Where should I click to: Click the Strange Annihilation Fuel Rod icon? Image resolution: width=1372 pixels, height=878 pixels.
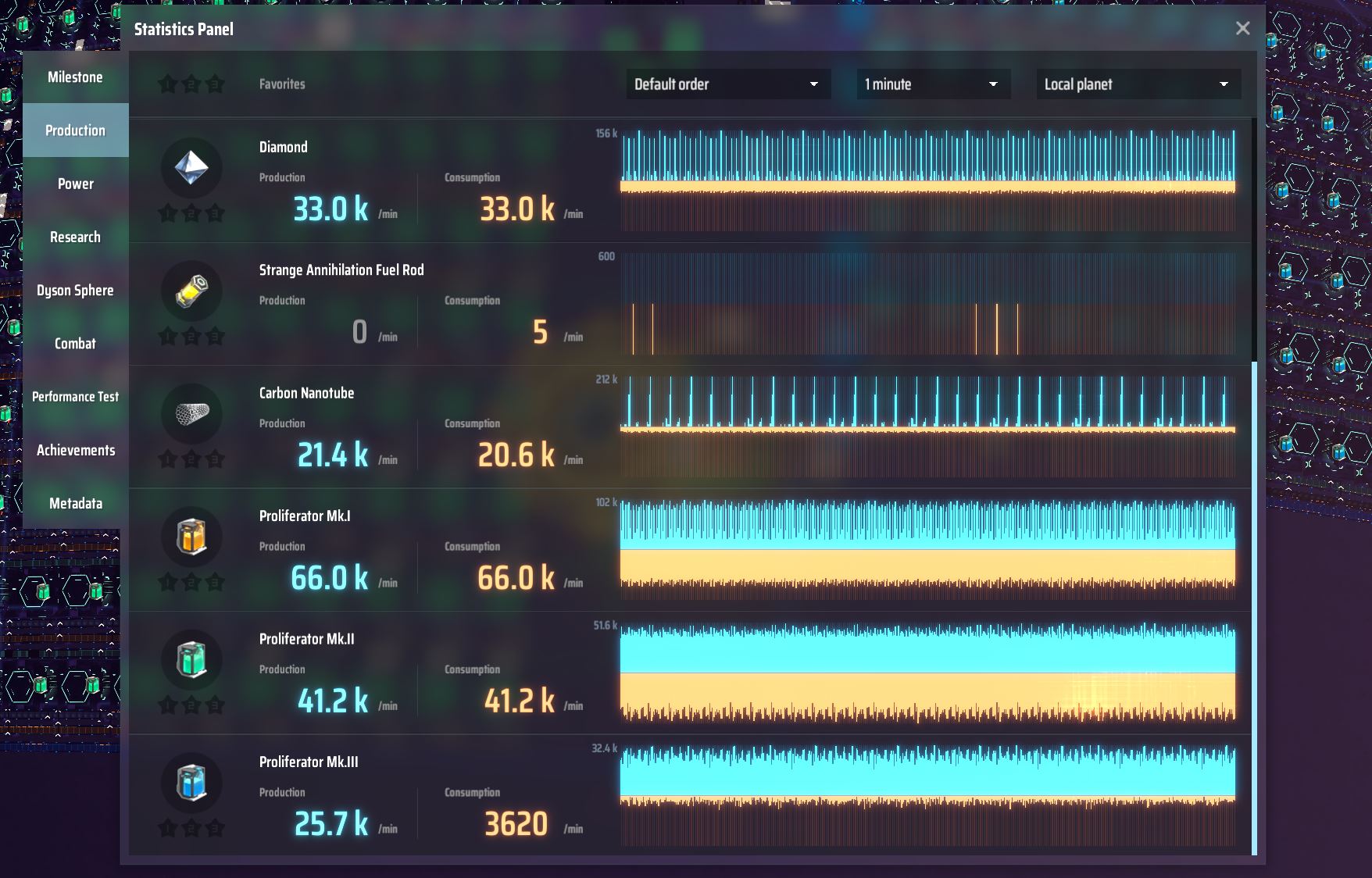click(191, 291)
